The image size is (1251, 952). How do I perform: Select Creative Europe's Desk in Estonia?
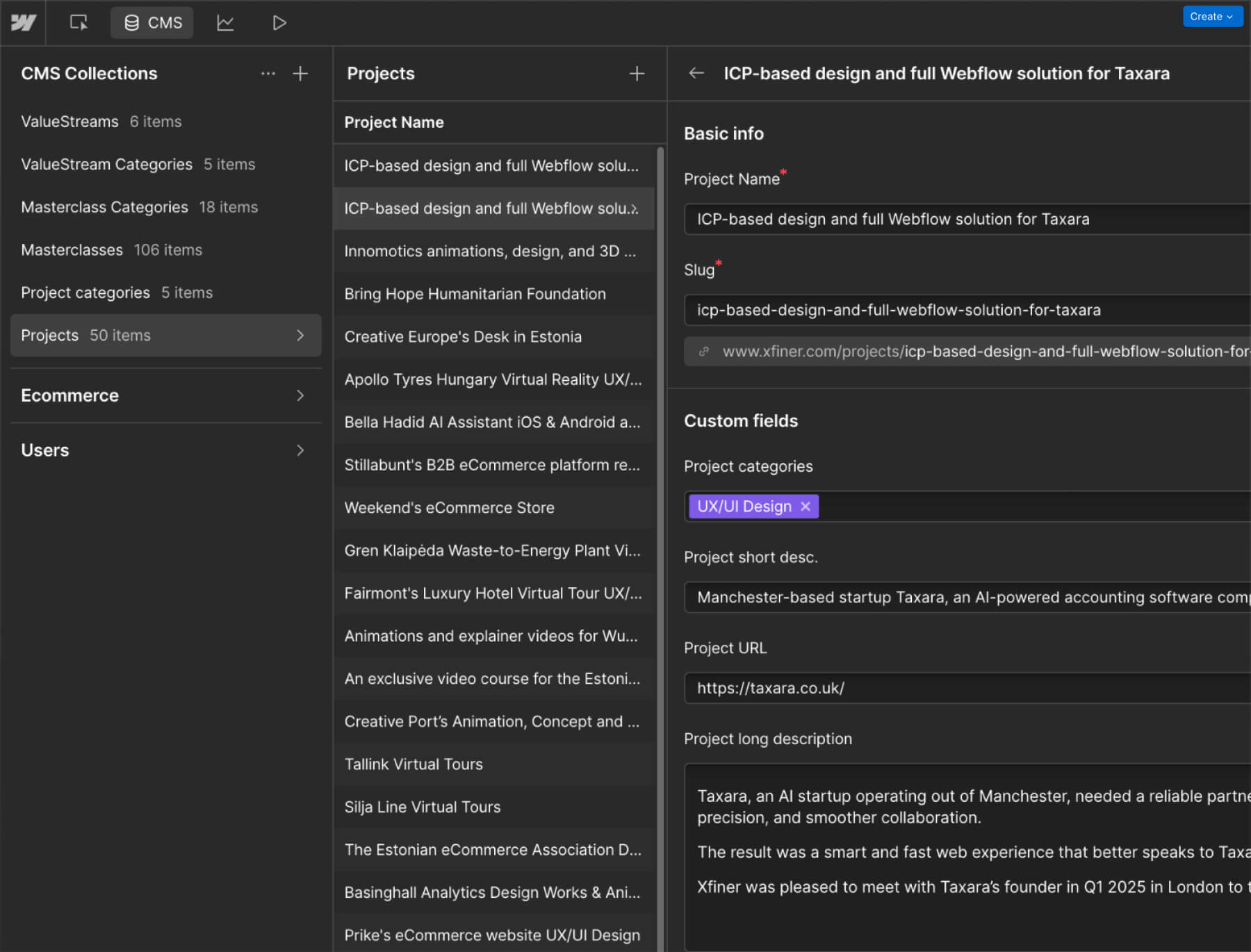click(x=493, y=336)
